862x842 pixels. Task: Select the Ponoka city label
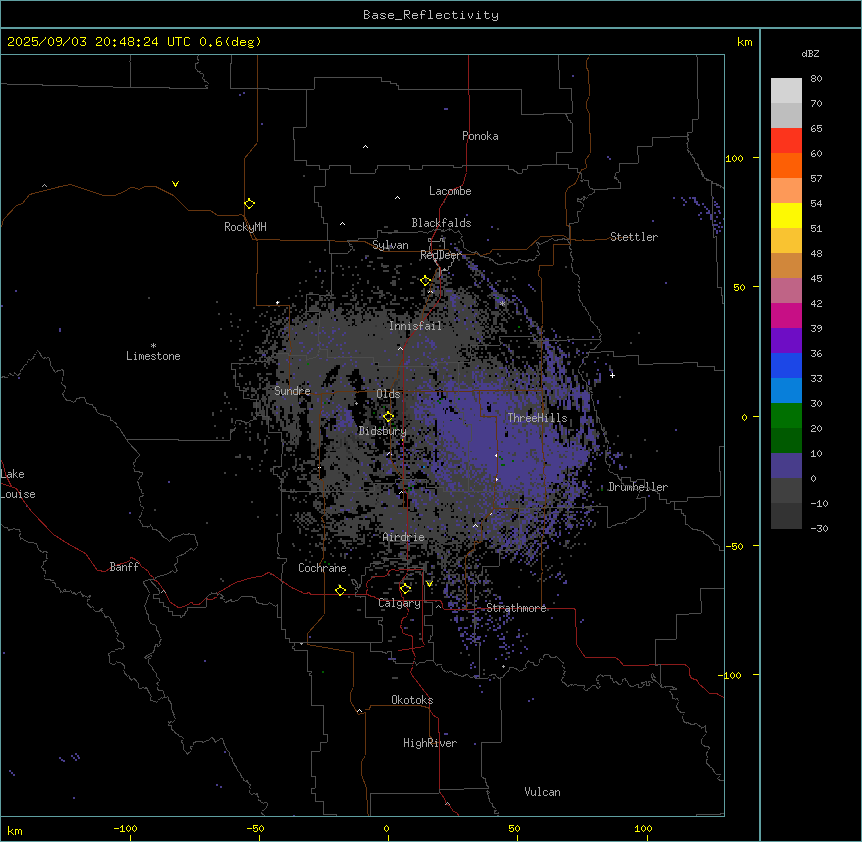[x=480, y=136]
